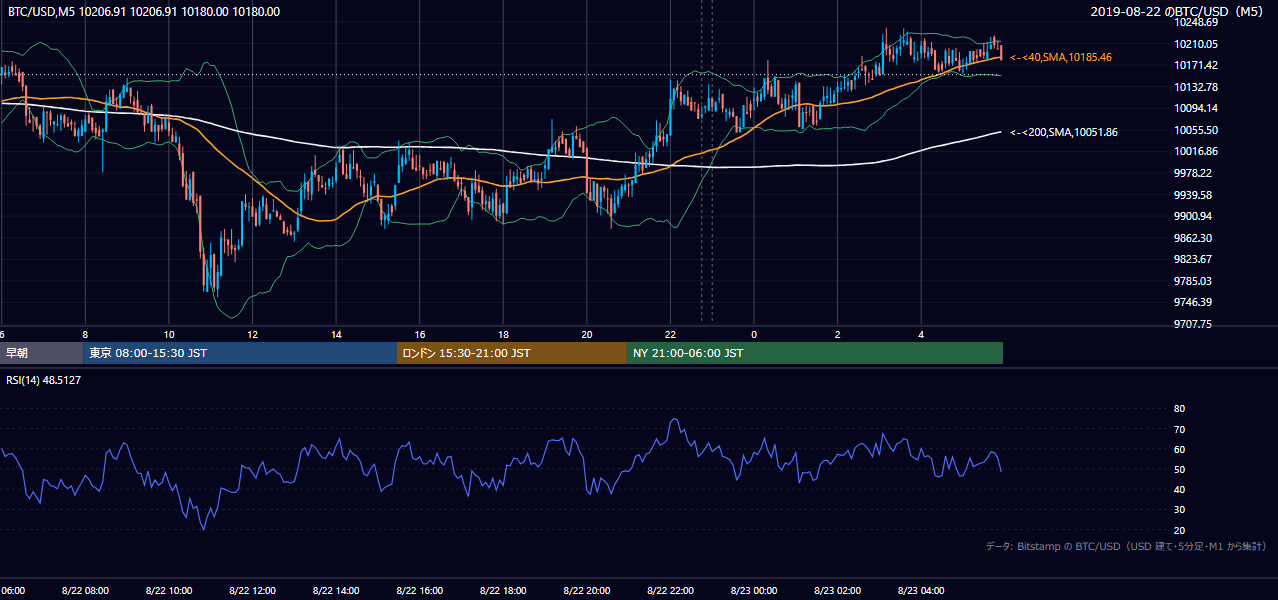Screen dimensions: 1278x600
Task: Click bottom time label 8/22 20:00
Action: [x=587, y=591]
